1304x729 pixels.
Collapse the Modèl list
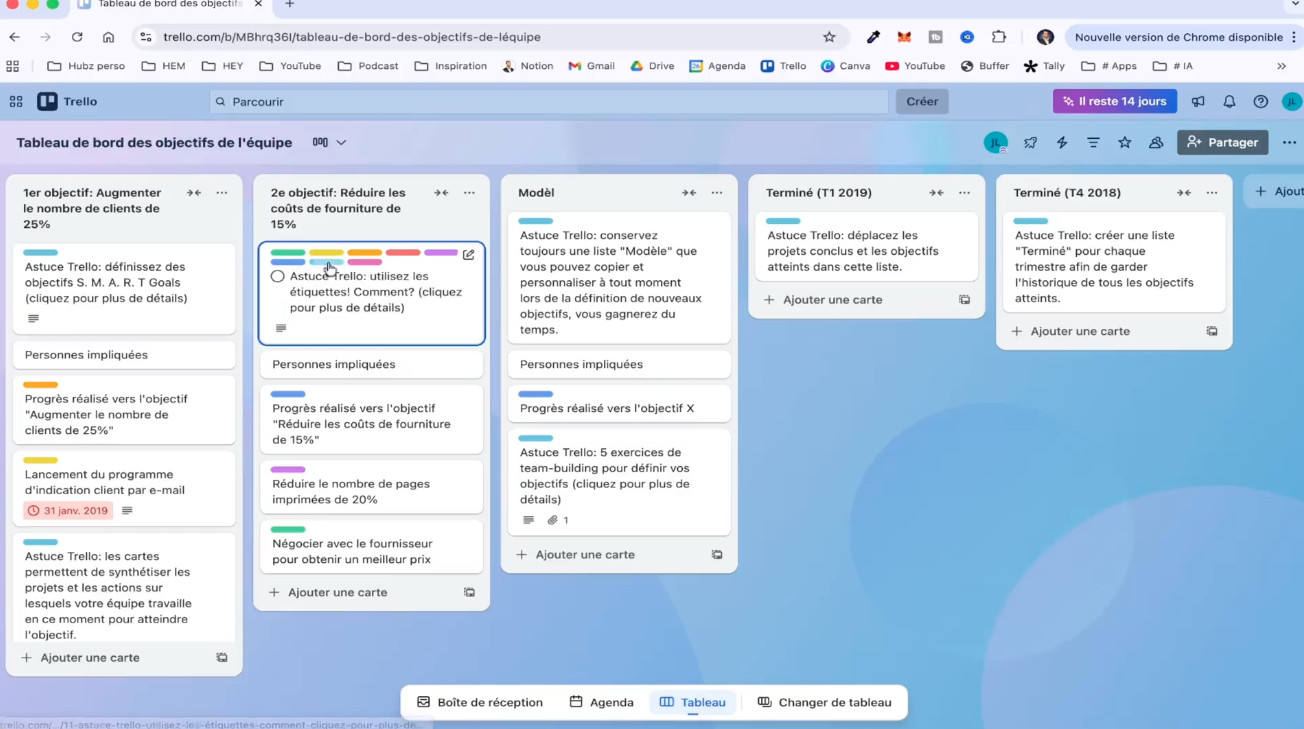click(x=689, y=193)
